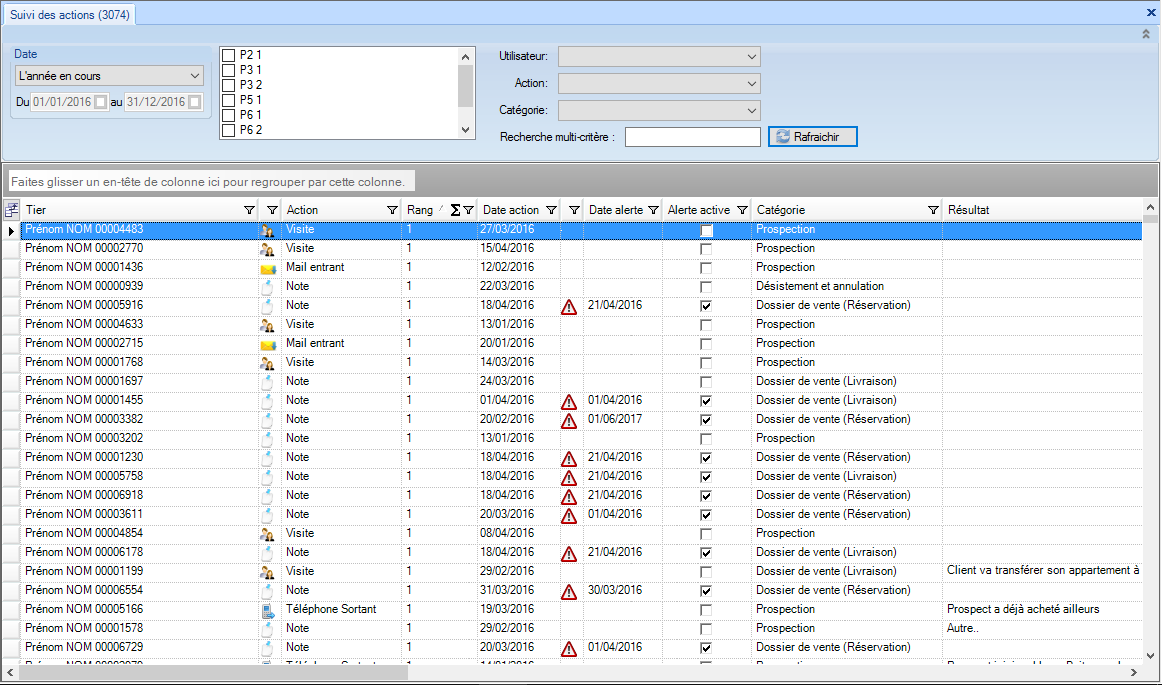Tick the P5 1 checkbox in list

[x=228, y=100]
